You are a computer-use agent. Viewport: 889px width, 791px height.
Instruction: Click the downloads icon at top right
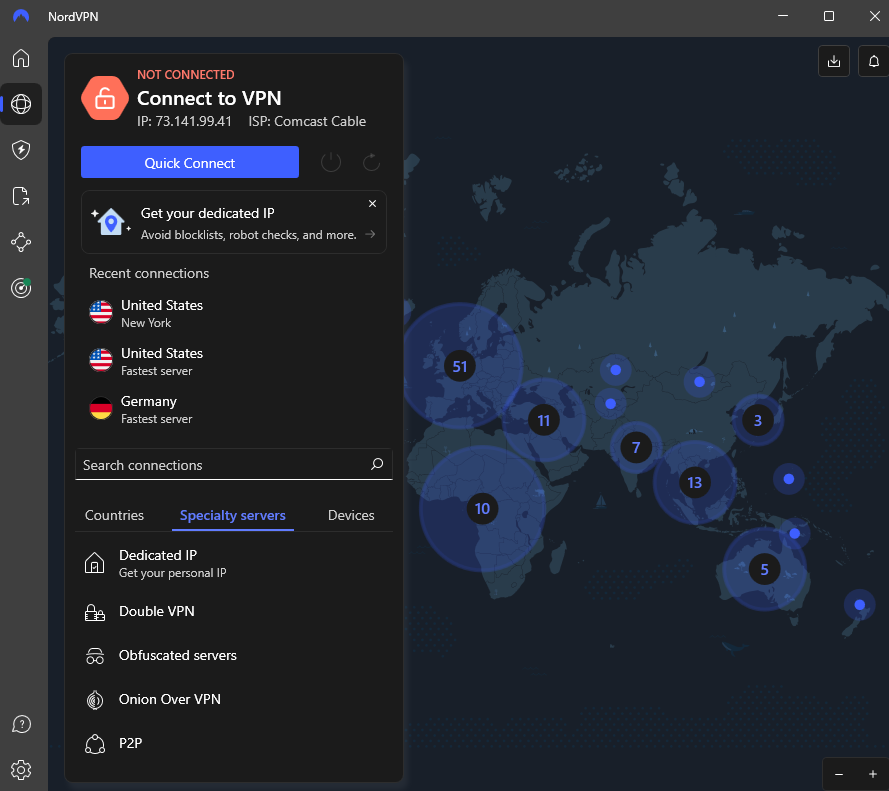pyautogui.click(x=833, y=61)
